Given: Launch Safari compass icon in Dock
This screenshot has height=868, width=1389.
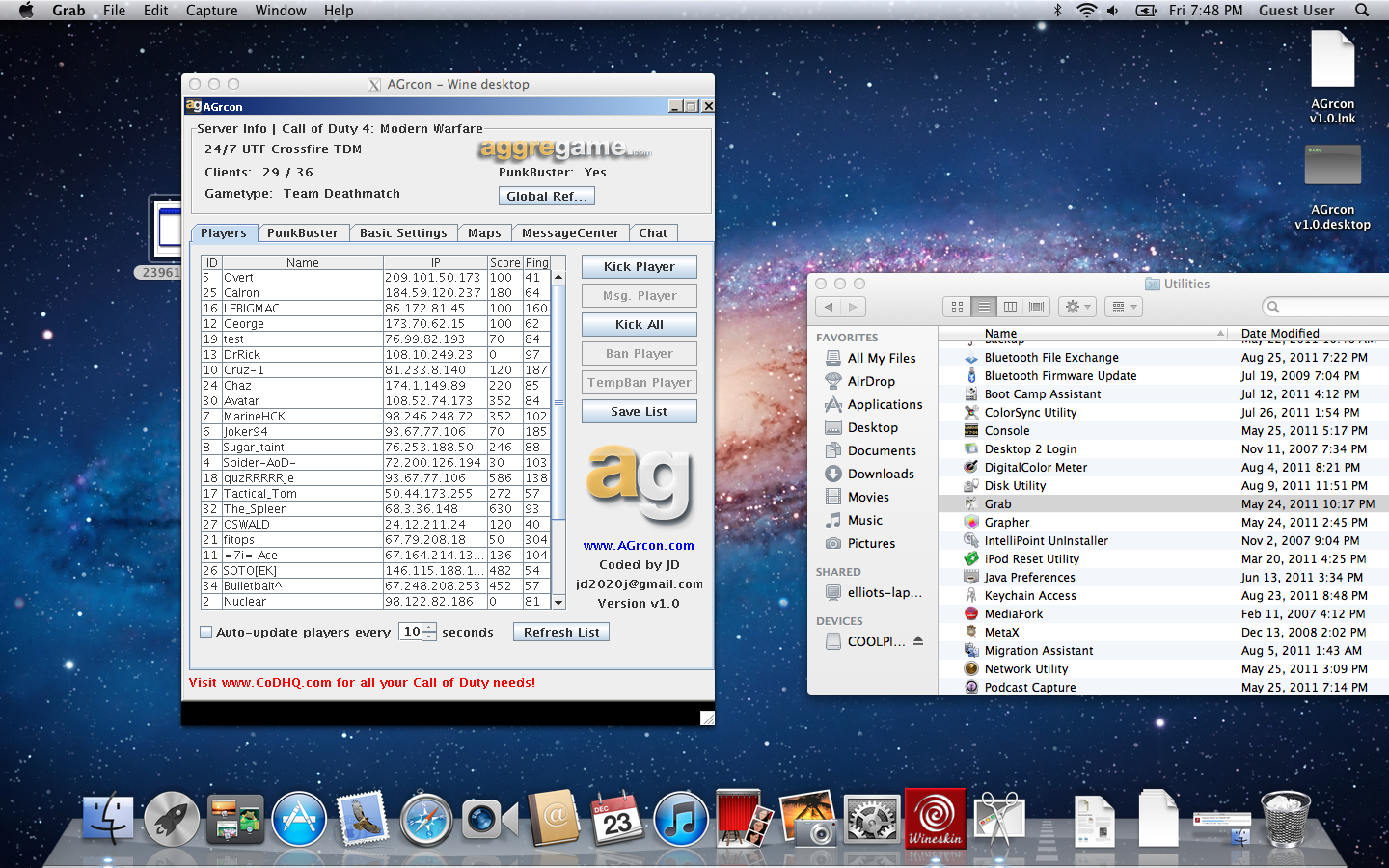Looking at the screenshot, I should pos(426,820).
